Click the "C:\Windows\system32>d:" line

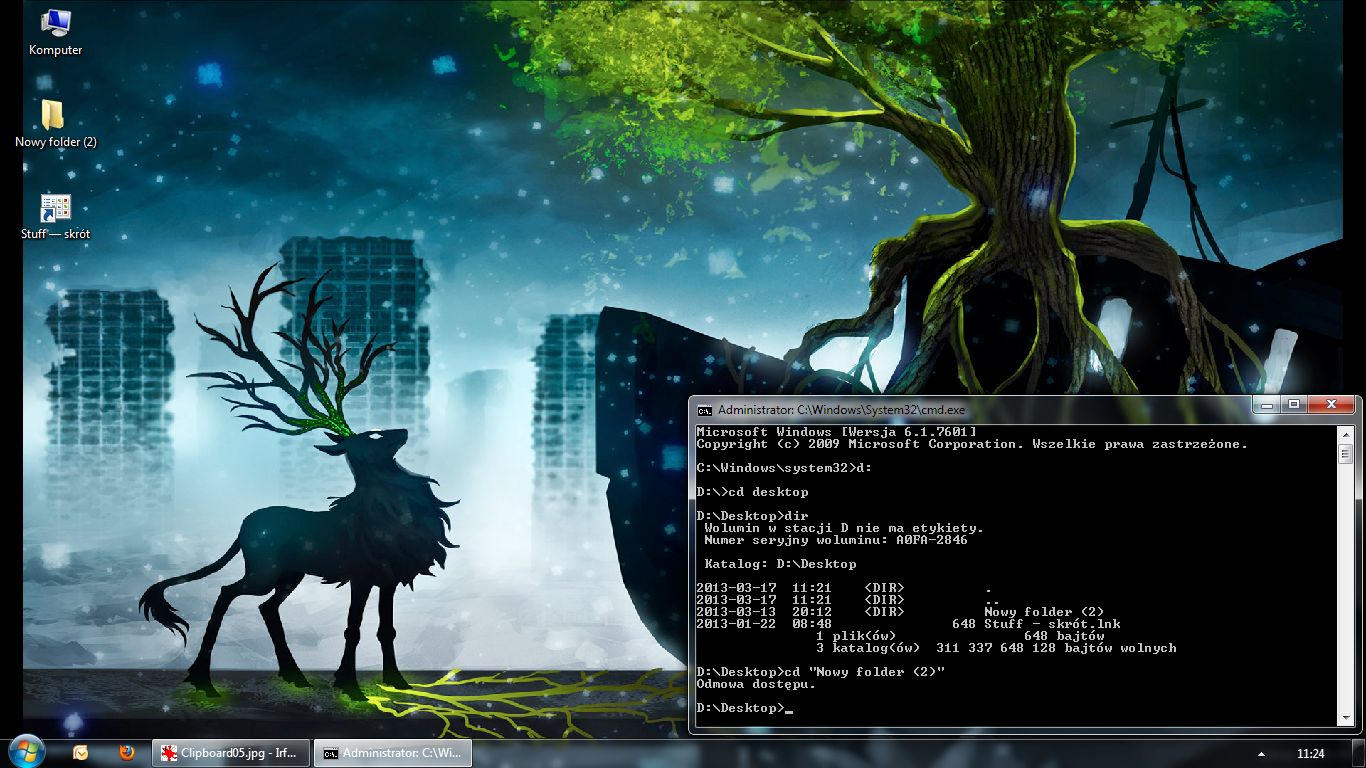(784, 468)
